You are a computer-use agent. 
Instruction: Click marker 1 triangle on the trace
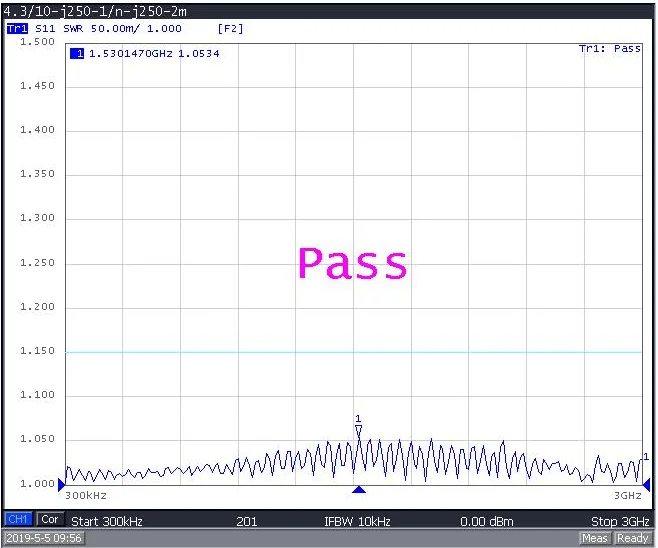click(358, 430)
